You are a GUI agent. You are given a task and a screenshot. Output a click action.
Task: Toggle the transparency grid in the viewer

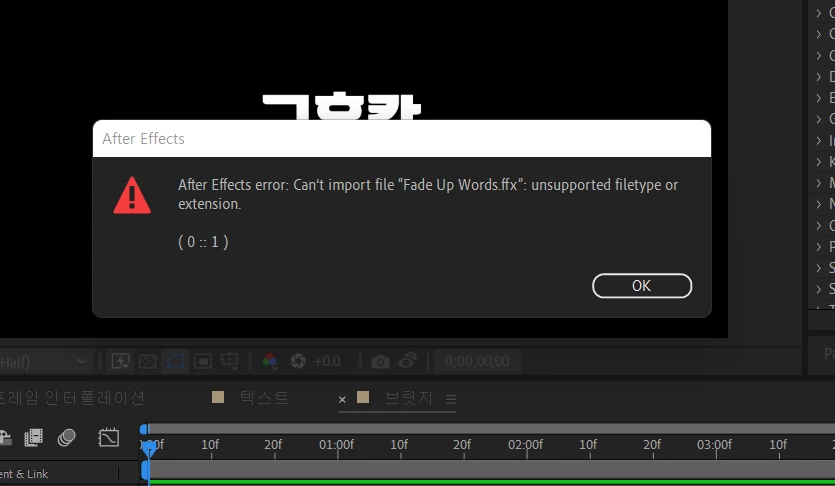pyautogui.click(x=148, y=361)
